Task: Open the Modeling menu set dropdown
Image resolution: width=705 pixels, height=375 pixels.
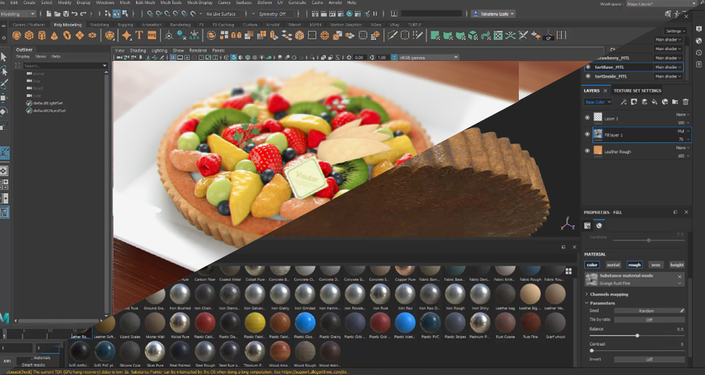Action: (x=18, y=14)
